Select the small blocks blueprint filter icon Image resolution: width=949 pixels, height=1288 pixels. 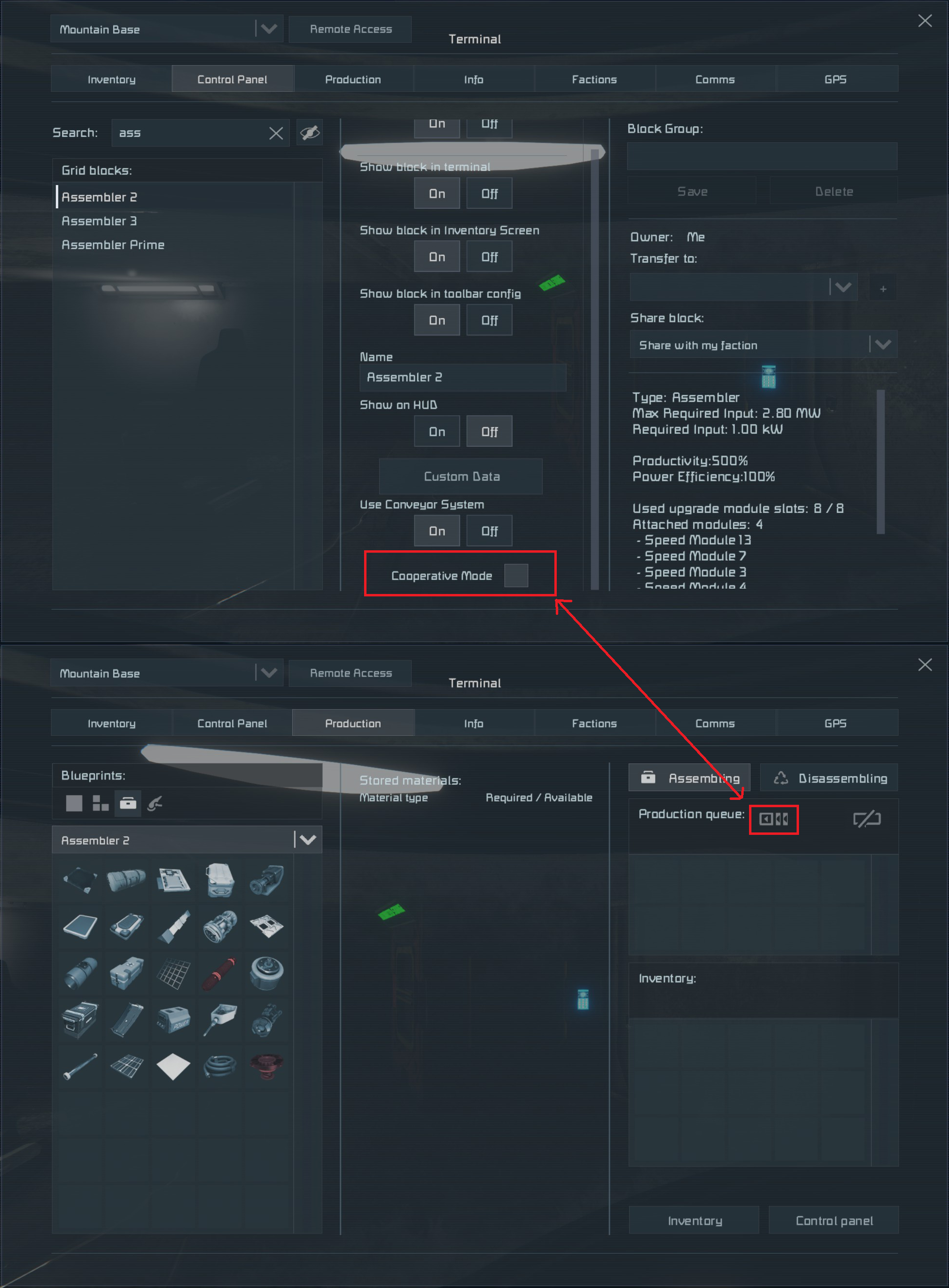[100, 803]
